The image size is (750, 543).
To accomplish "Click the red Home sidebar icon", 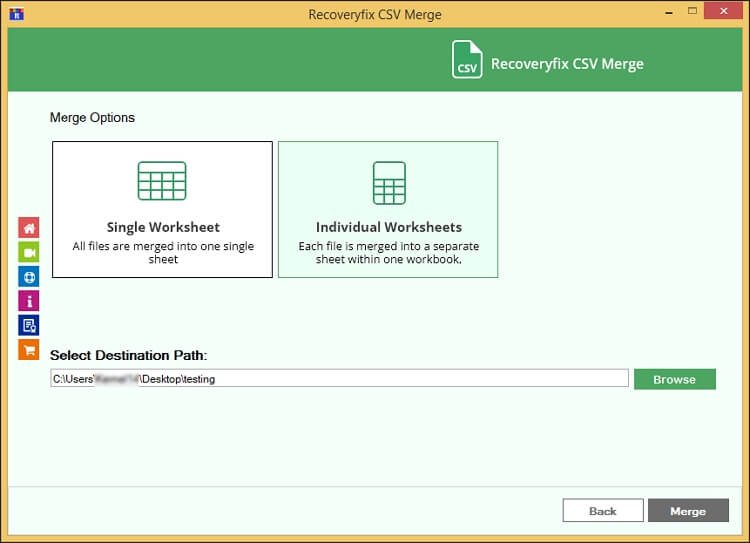I will pos(29,228).
